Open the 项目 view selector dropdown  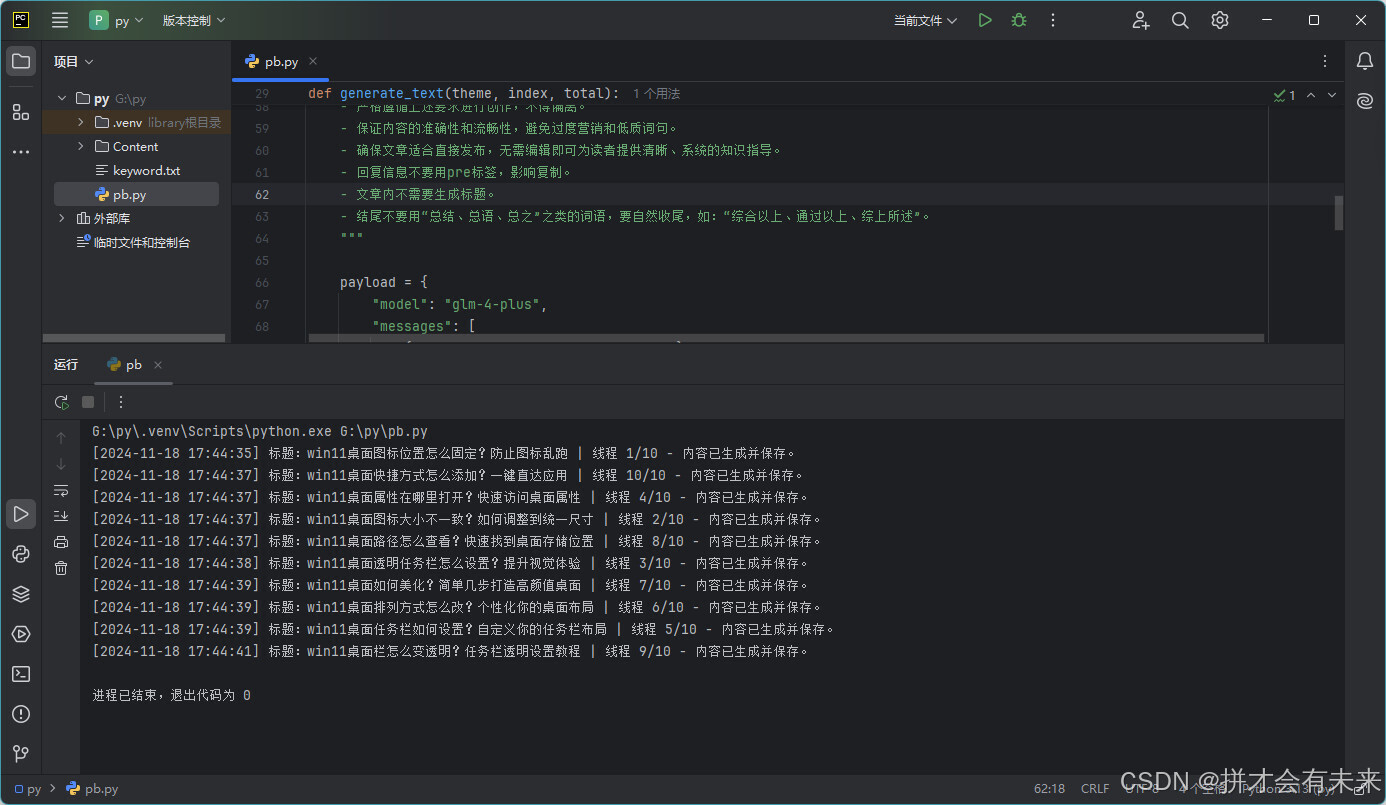click(x=73, y=62)
